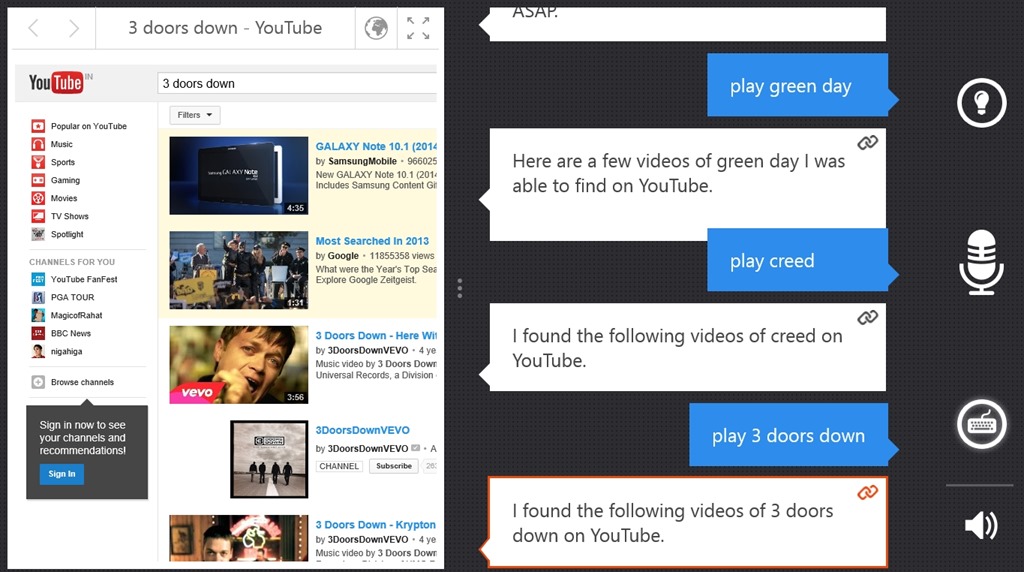Select Music category icon
The height and width of the screenshot is (572, 1024).
point(39,144)
